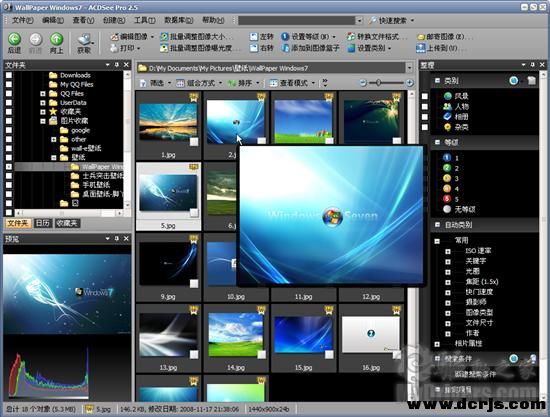Image resolution: width=550 pixels, height=417 pixels.
Task: Select the 9.jpg thumbnail
Action: [x=168, y=267]
